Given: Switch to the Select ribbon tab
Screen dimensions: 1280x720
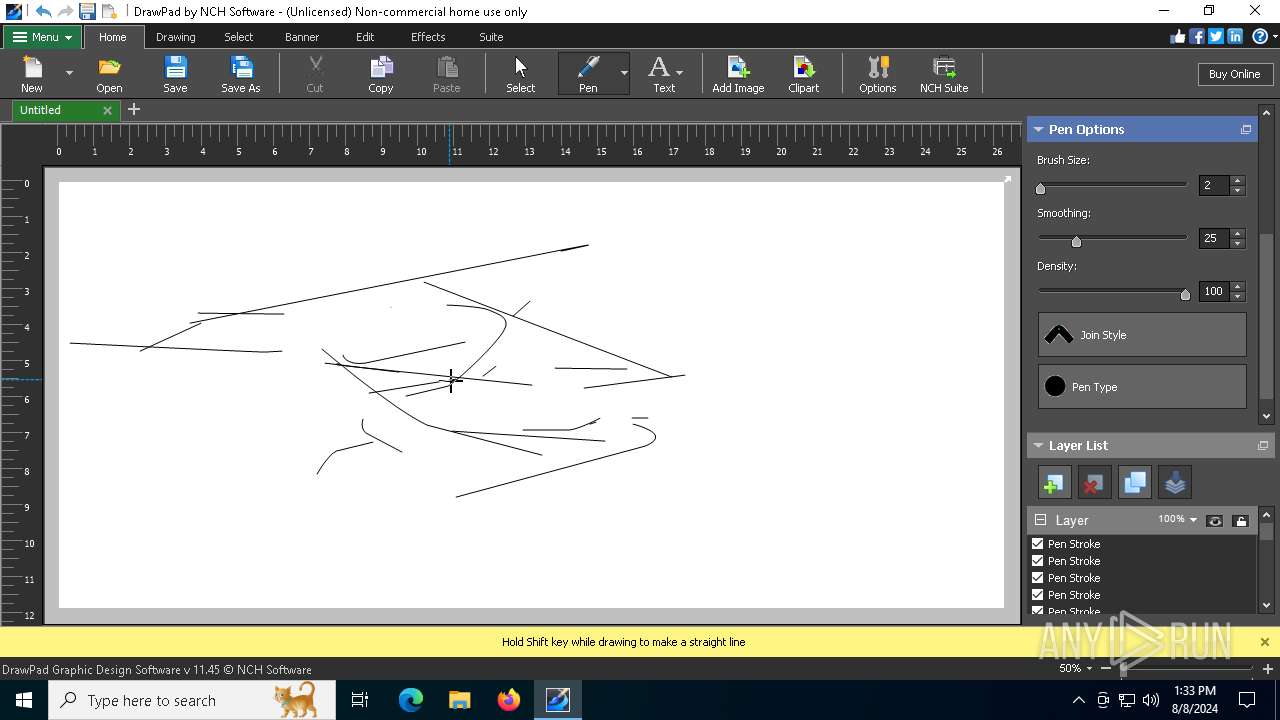Looking at the screenshot, I should (238, 37).
